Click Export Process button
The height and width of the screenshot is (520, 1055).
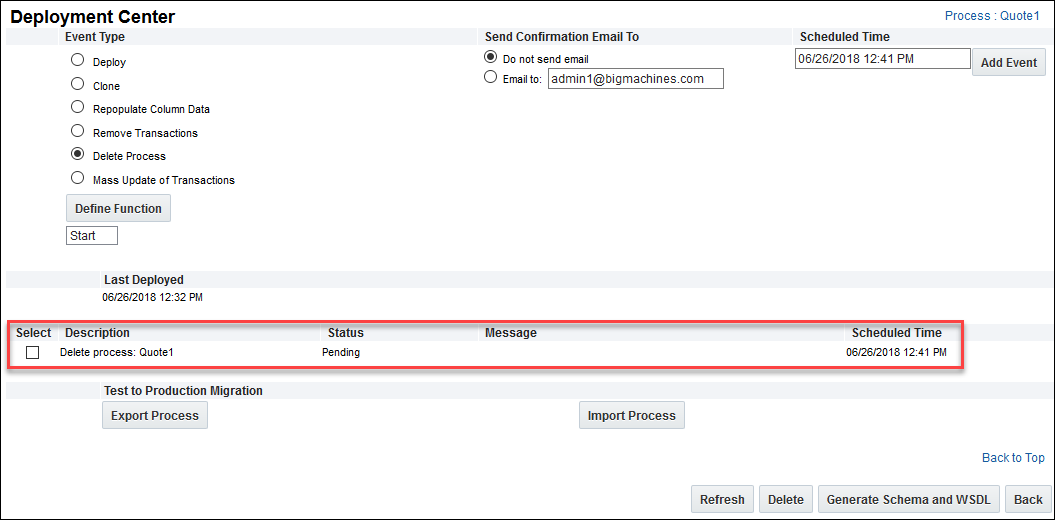tap(155, 416)
